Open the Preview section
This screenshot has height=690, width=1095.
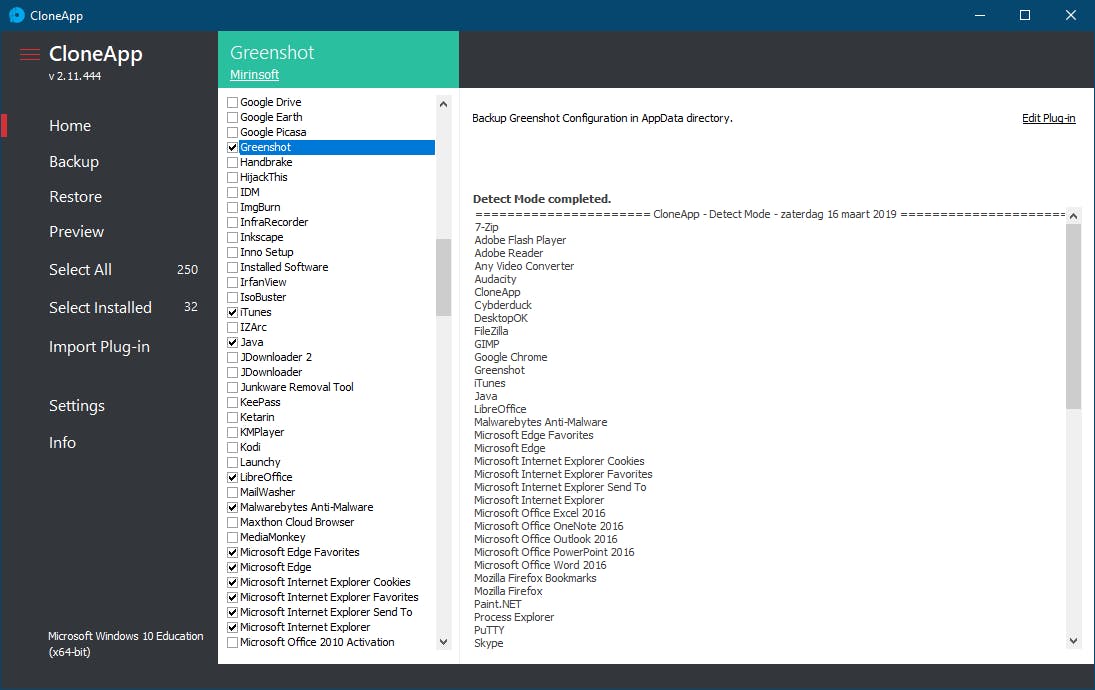pos(76,232)
